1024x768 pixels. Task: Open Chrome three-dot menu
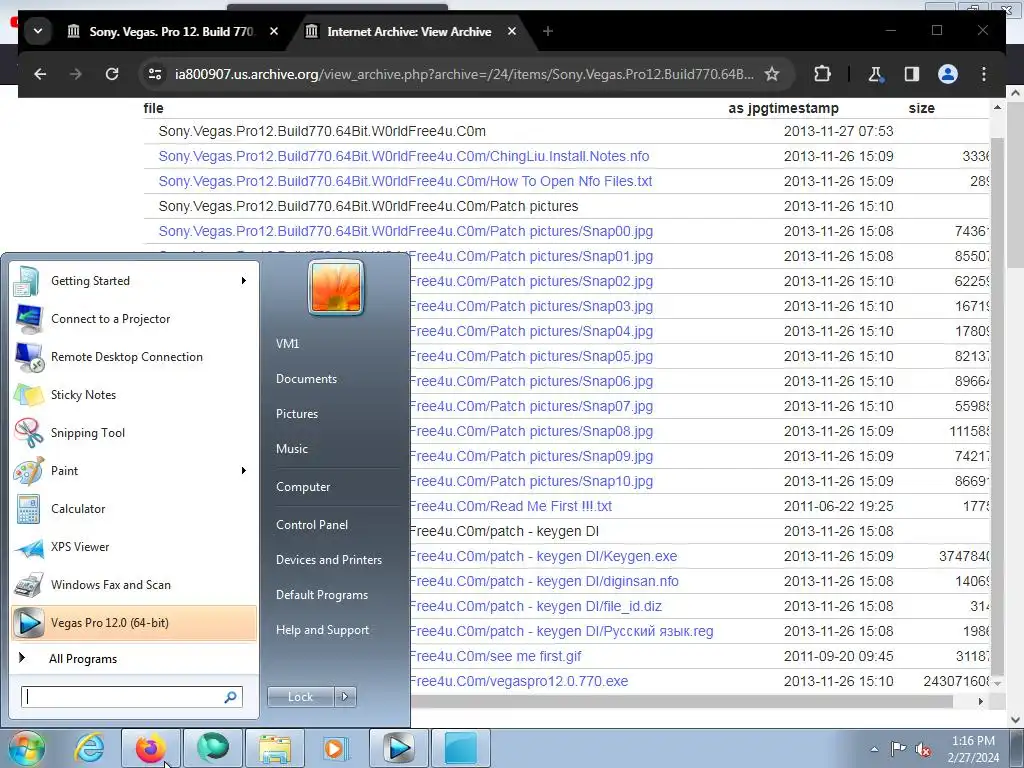pos(984,74)
